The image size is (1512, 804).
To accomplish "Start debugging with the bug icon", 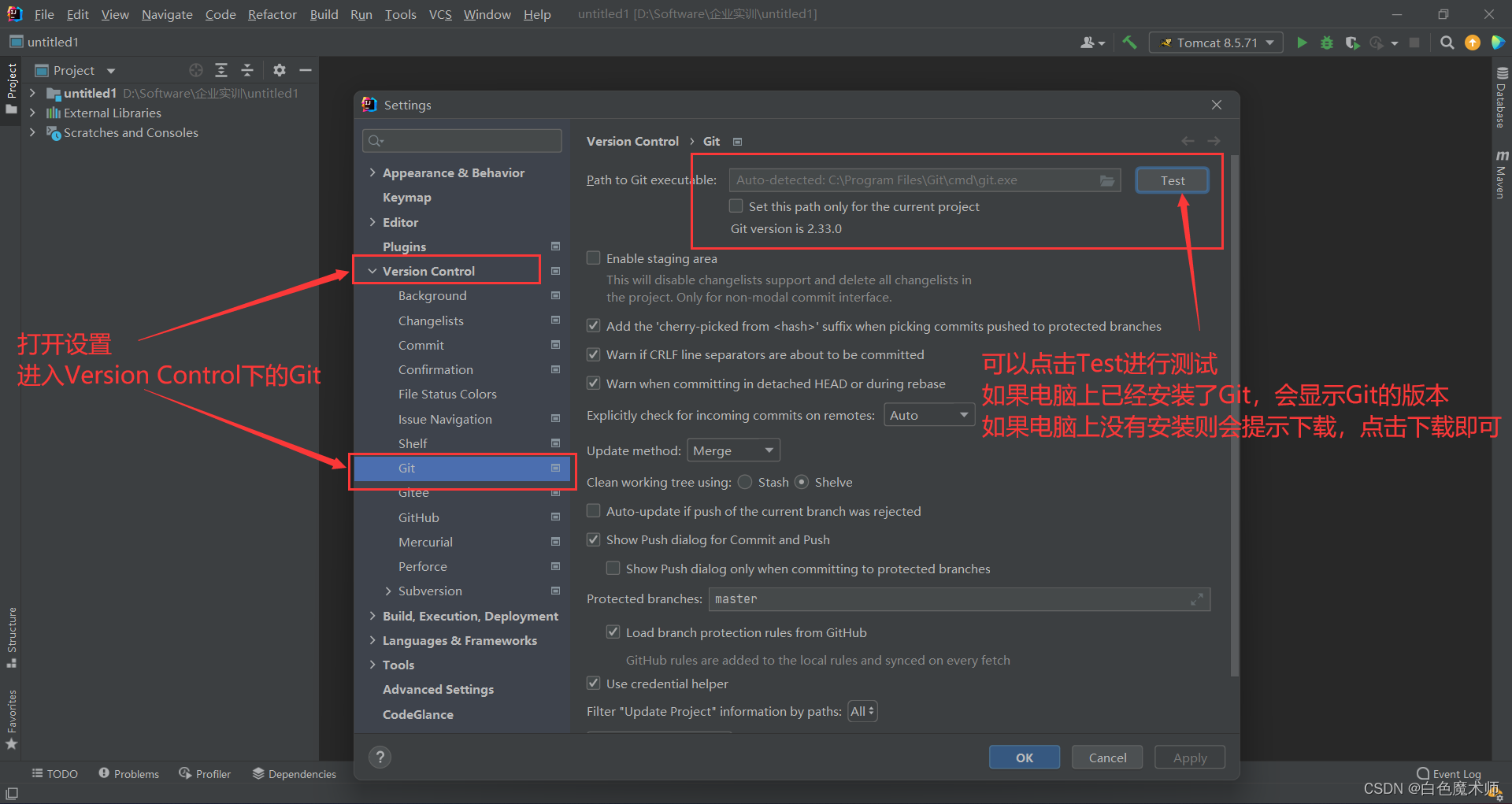I will (x=1327, y=43).
